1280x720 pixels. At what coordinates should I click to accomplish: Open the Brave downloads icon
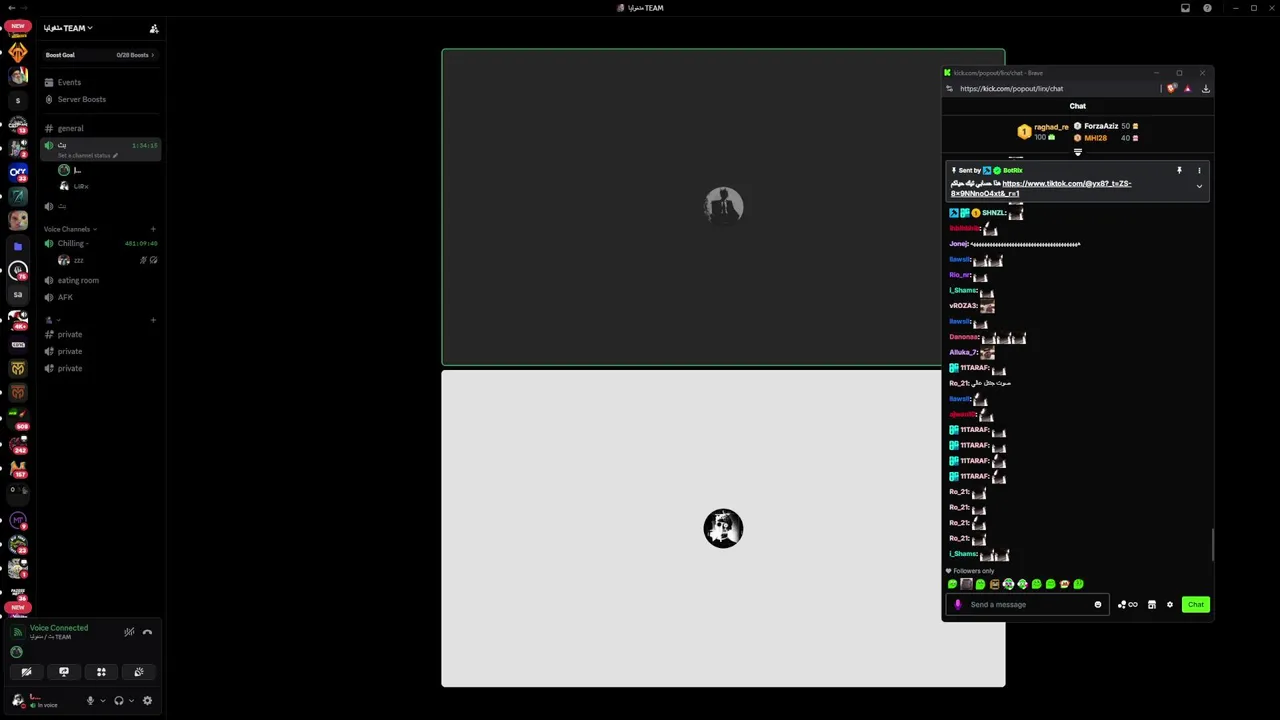pos(1206,89)
